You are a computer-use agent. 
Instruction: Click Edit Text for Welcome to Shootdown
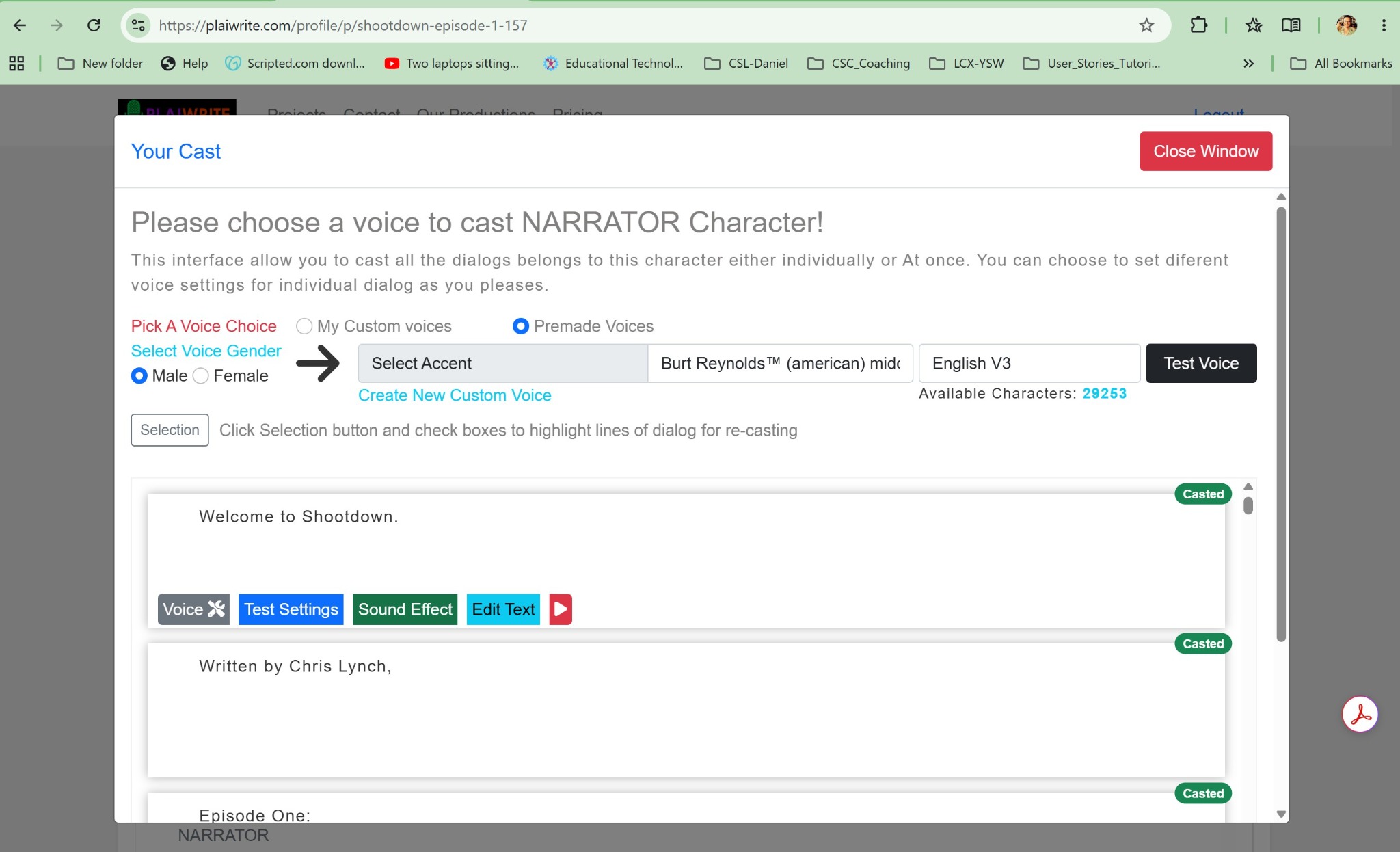503,609
